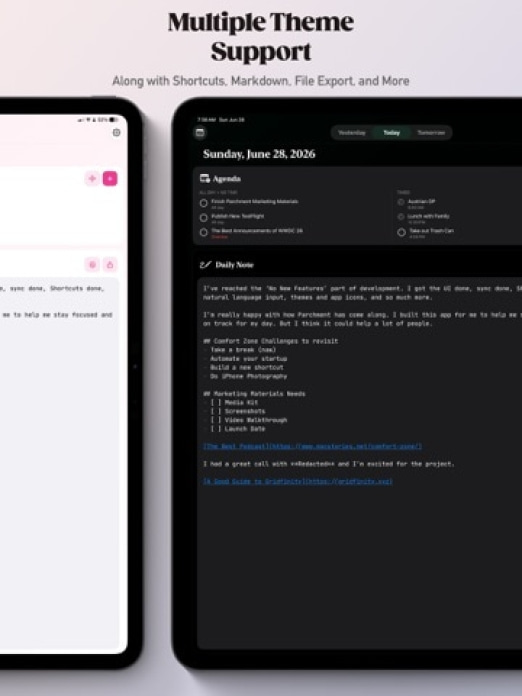Click the Daily Note pencil icon
Image resolution: width=522 pixels, height=696 pixels.
pyautogui.click(x=205, y=265)
